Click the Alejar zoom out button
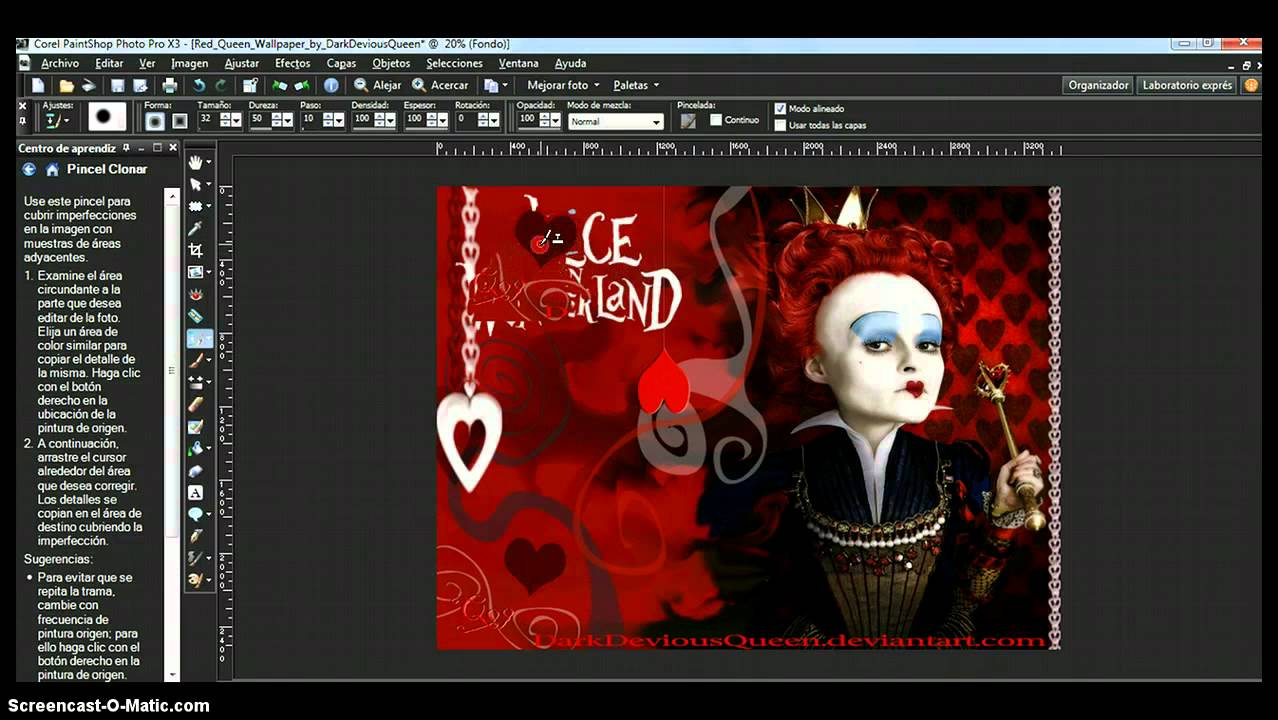Screen dimensions: 1278x720 click(378, 86)
